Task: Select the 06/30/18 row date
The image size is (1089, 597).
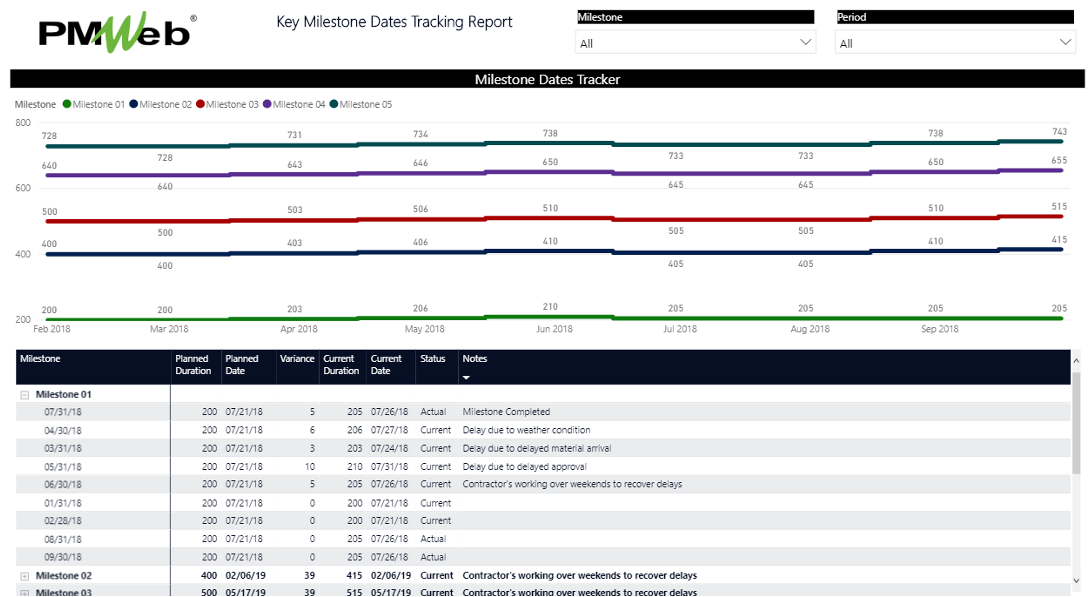Action: tap(63, 485)
